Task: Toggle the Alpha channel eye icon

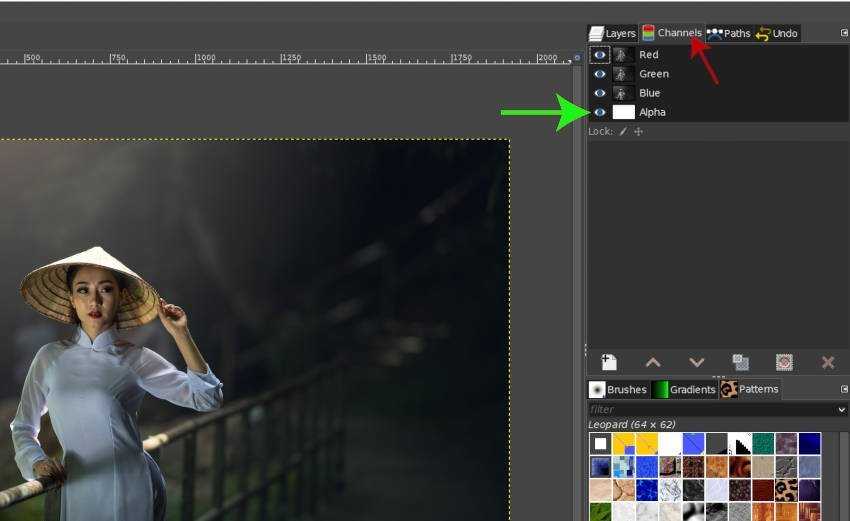Action: (x=600, y=112)
